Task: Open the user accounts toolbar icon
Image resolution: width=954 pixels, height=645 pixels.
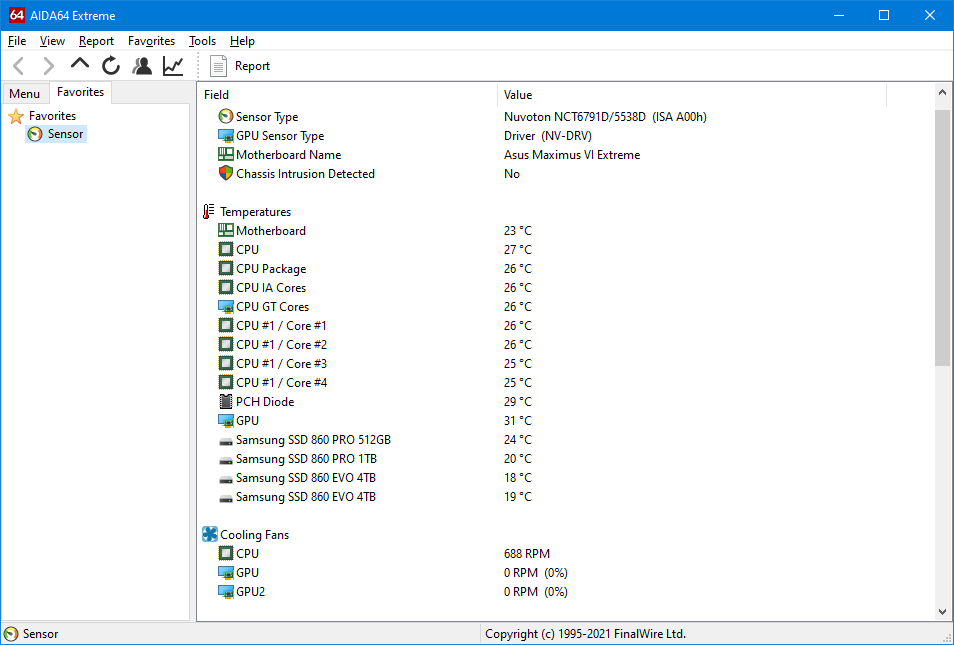Action: (x=142, y=66)
